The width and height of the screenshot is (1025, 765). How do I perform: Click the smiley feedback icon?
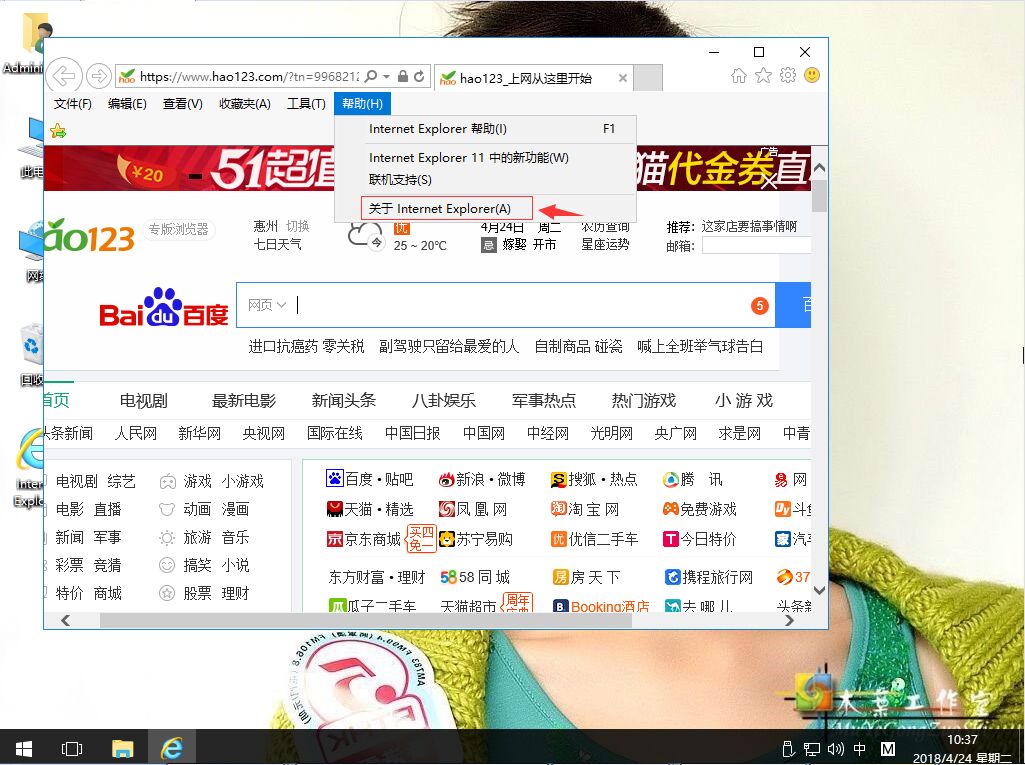coord(812,76)
